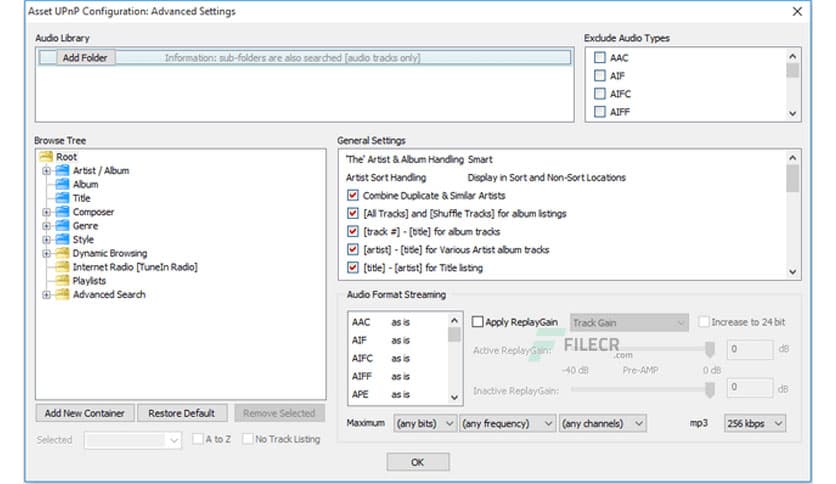The height and width of the screenshot is (484, 836).
Task: Check the AIFC exclude checkbox
Action: [x=600, y=94]
